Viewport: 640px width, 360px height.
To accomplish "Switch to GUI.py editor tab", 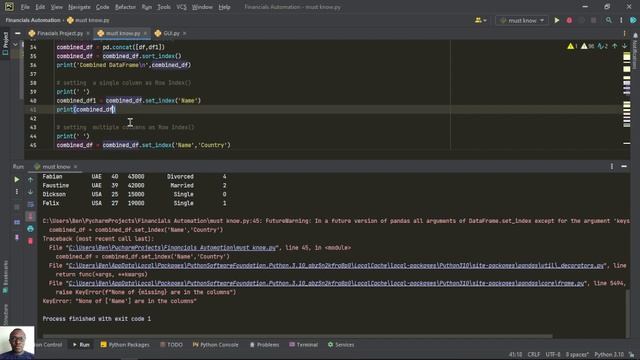I will [x=171, y=33].
